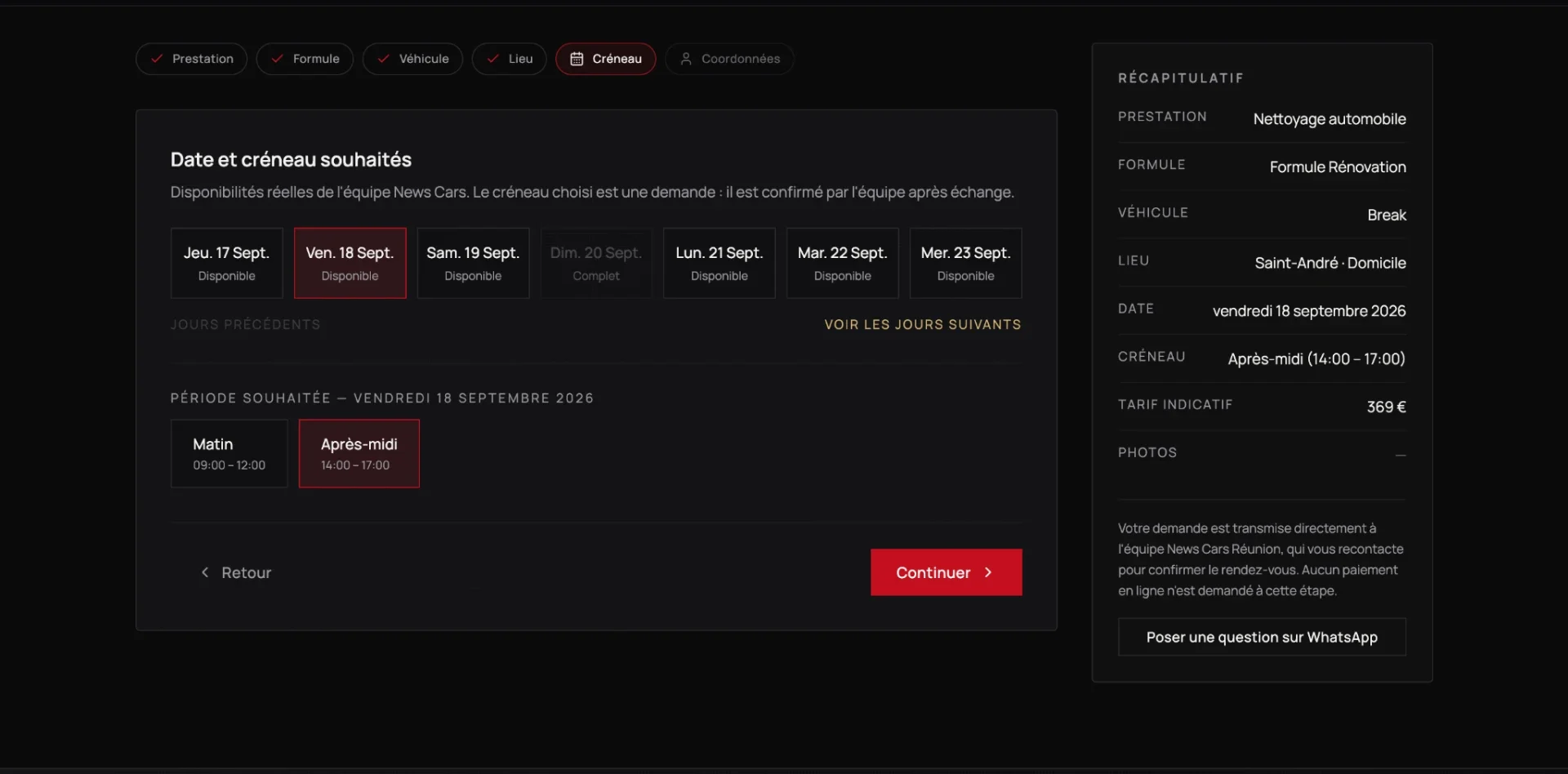This screenshot has height=774, width=1568.
Task: Pick Mer. 23 Sept. as date
Action: [966, 263]
